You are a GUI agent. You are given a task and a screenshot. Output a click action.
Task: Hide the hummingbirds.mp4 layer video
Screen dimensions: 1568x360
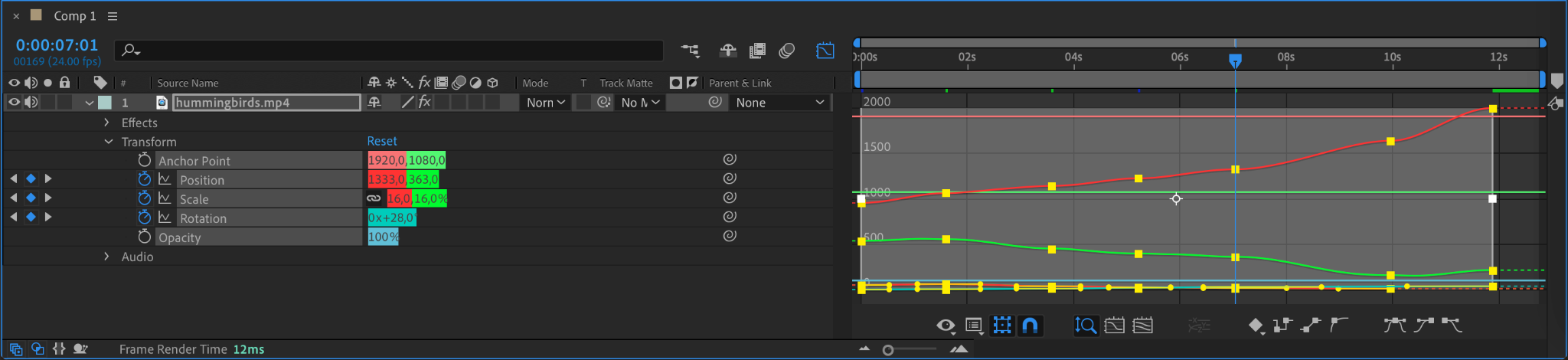coord(14,103)
